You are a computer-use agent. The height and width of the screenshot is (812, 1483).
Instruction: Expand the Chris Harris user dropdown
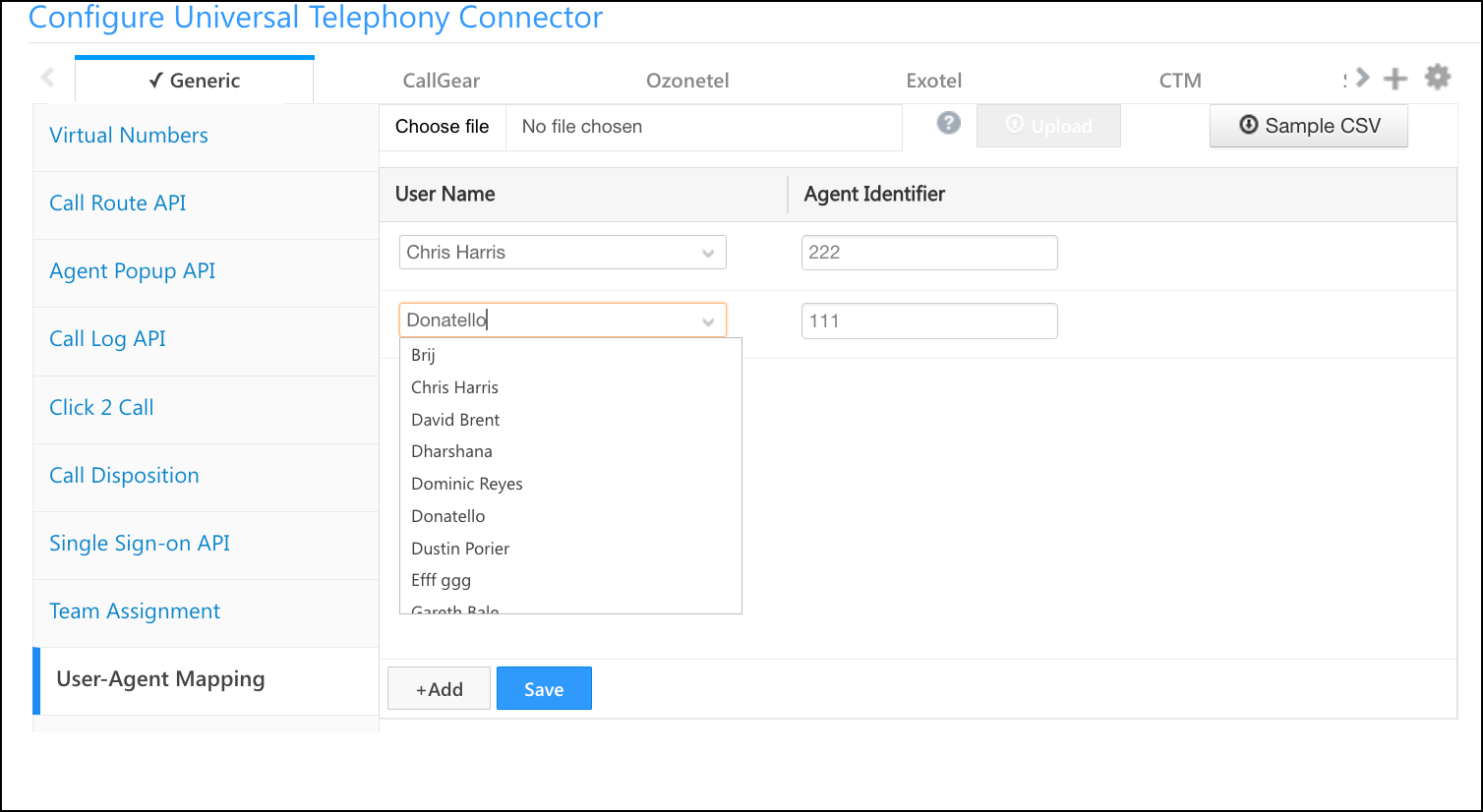(708, 254)
